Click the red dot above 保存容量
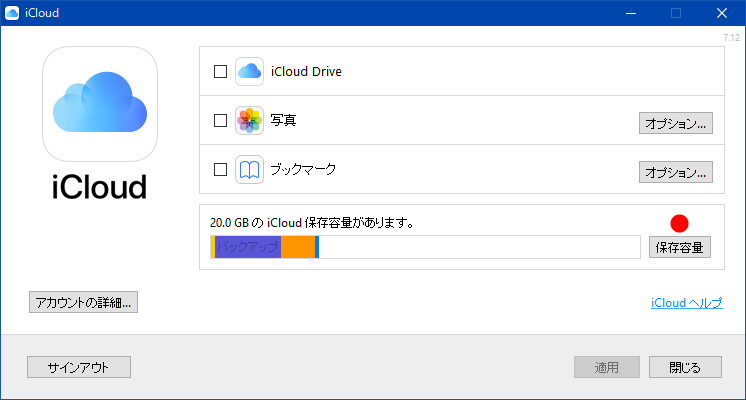The image size is (746, 400). 681,222
